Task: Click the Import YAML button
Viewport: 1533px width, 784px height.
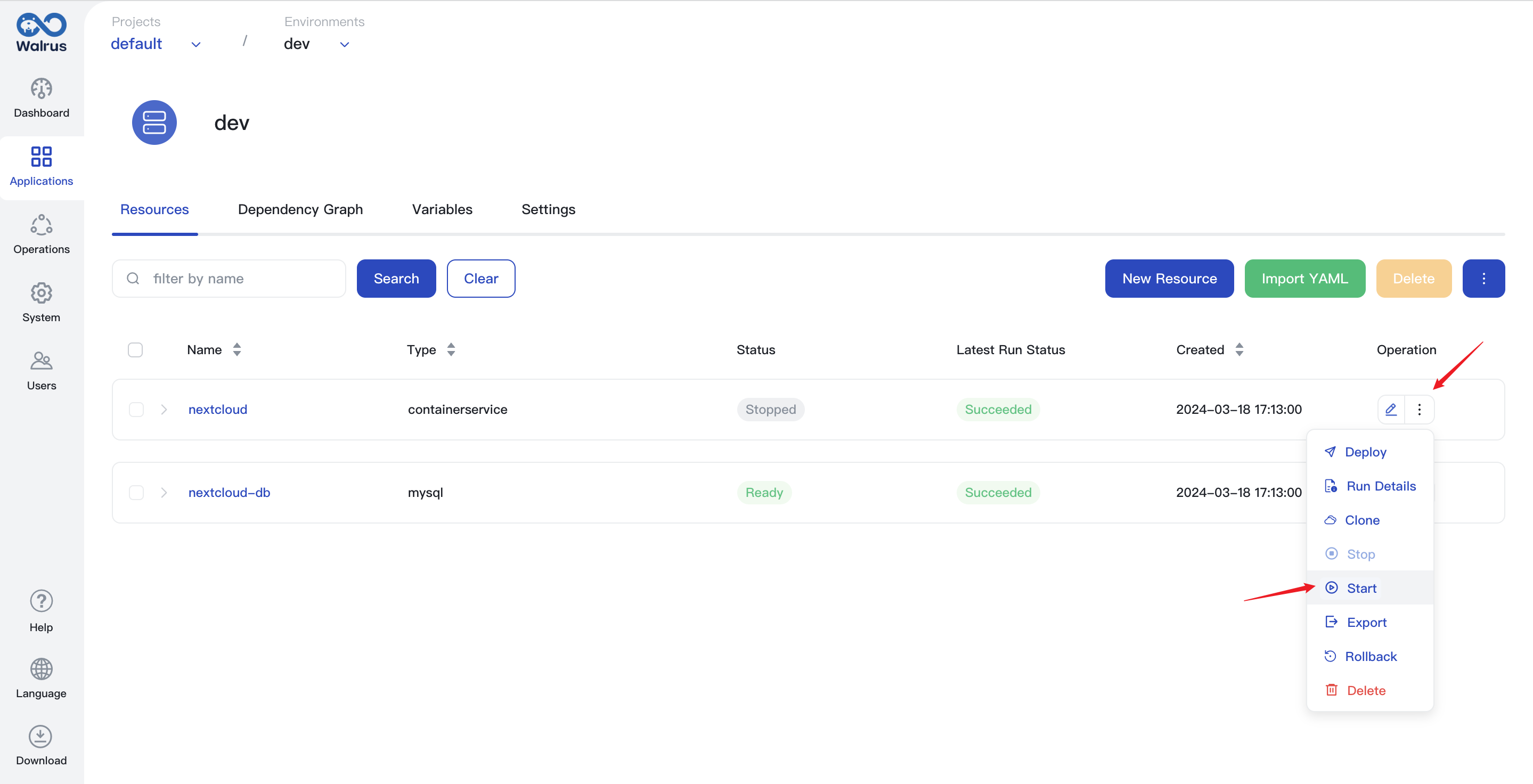Action: 1305,278
